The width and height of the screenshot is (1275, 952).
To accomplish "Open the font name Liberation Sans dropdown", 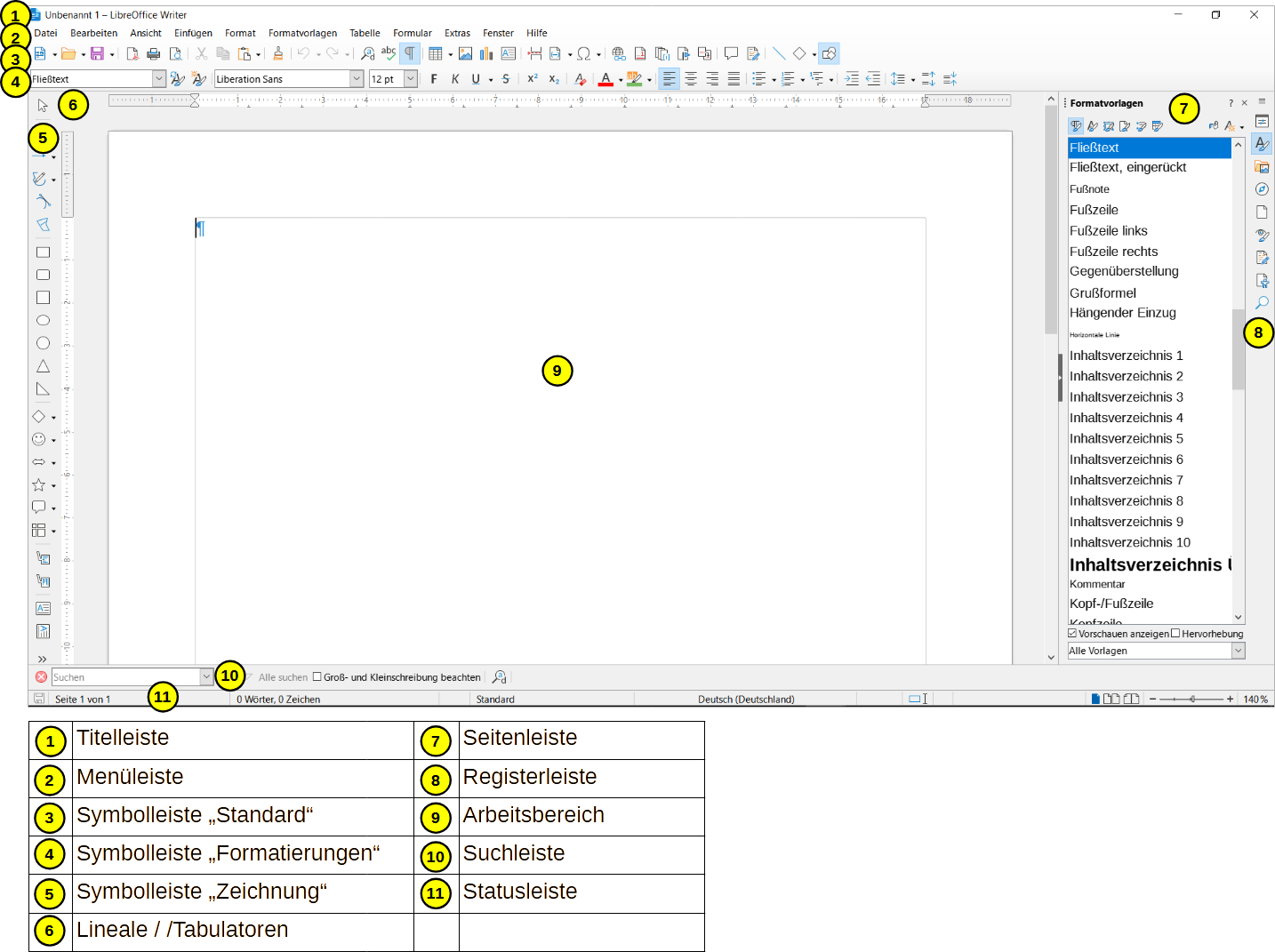I will tap(357, 79).
